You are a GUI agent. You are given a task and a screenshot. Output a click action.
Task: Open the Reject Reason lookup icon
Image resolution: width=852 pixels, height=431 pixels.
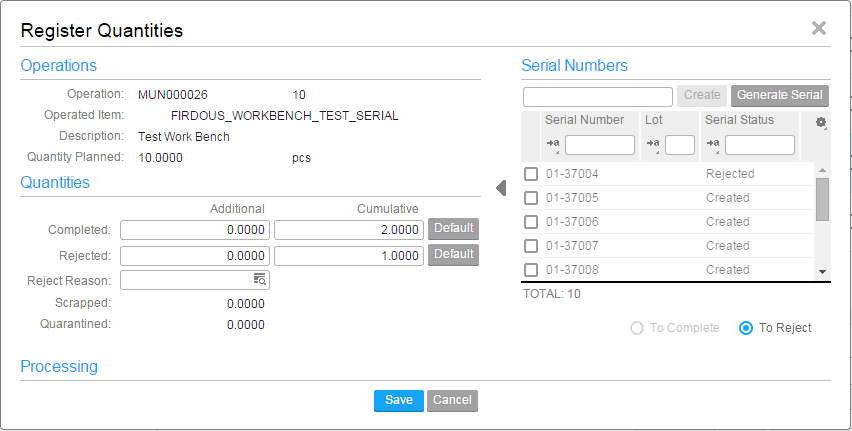pyautogui.click(x=259, y=280)
